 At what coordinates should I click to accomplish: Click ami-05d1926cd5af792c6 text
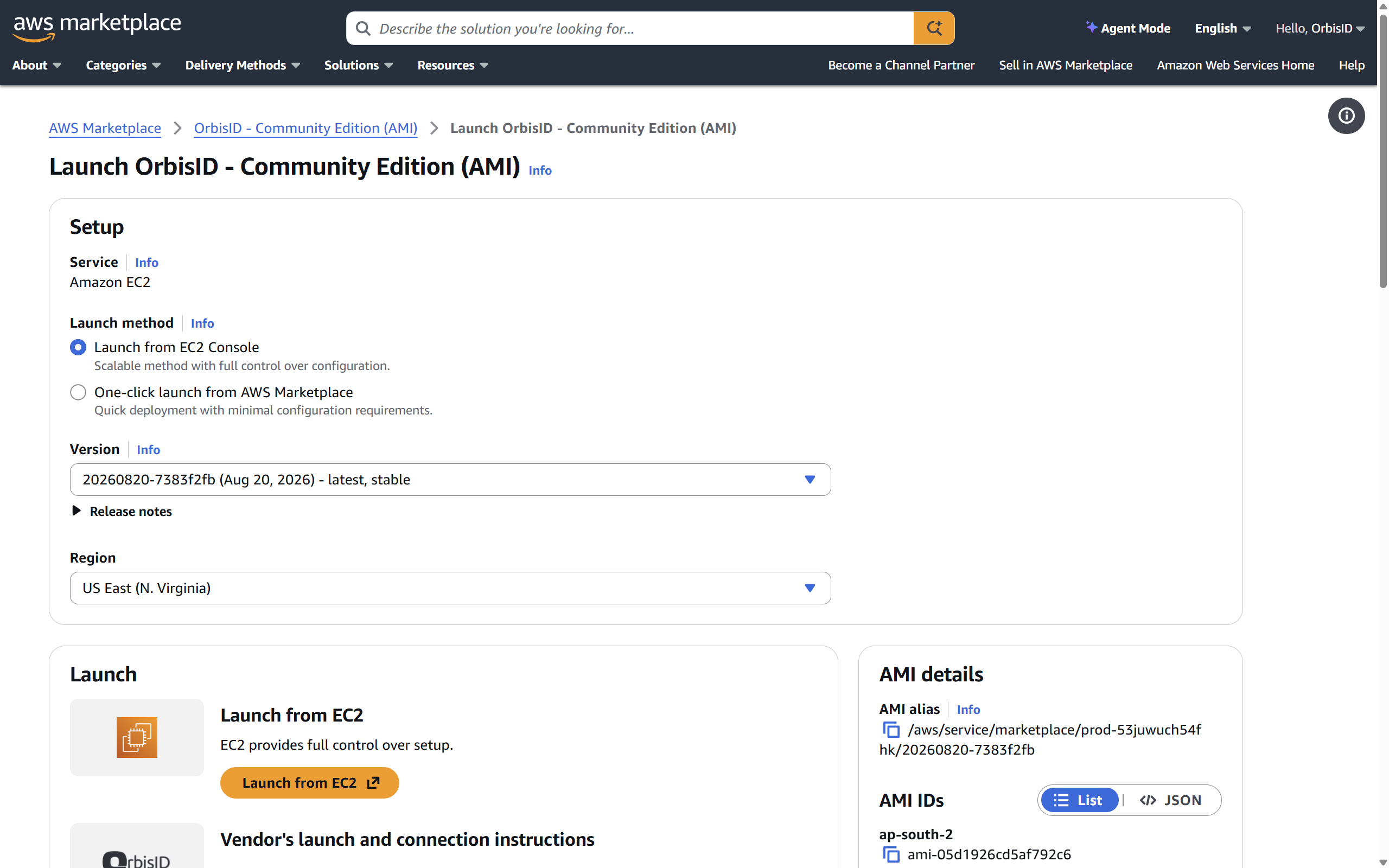989,854
